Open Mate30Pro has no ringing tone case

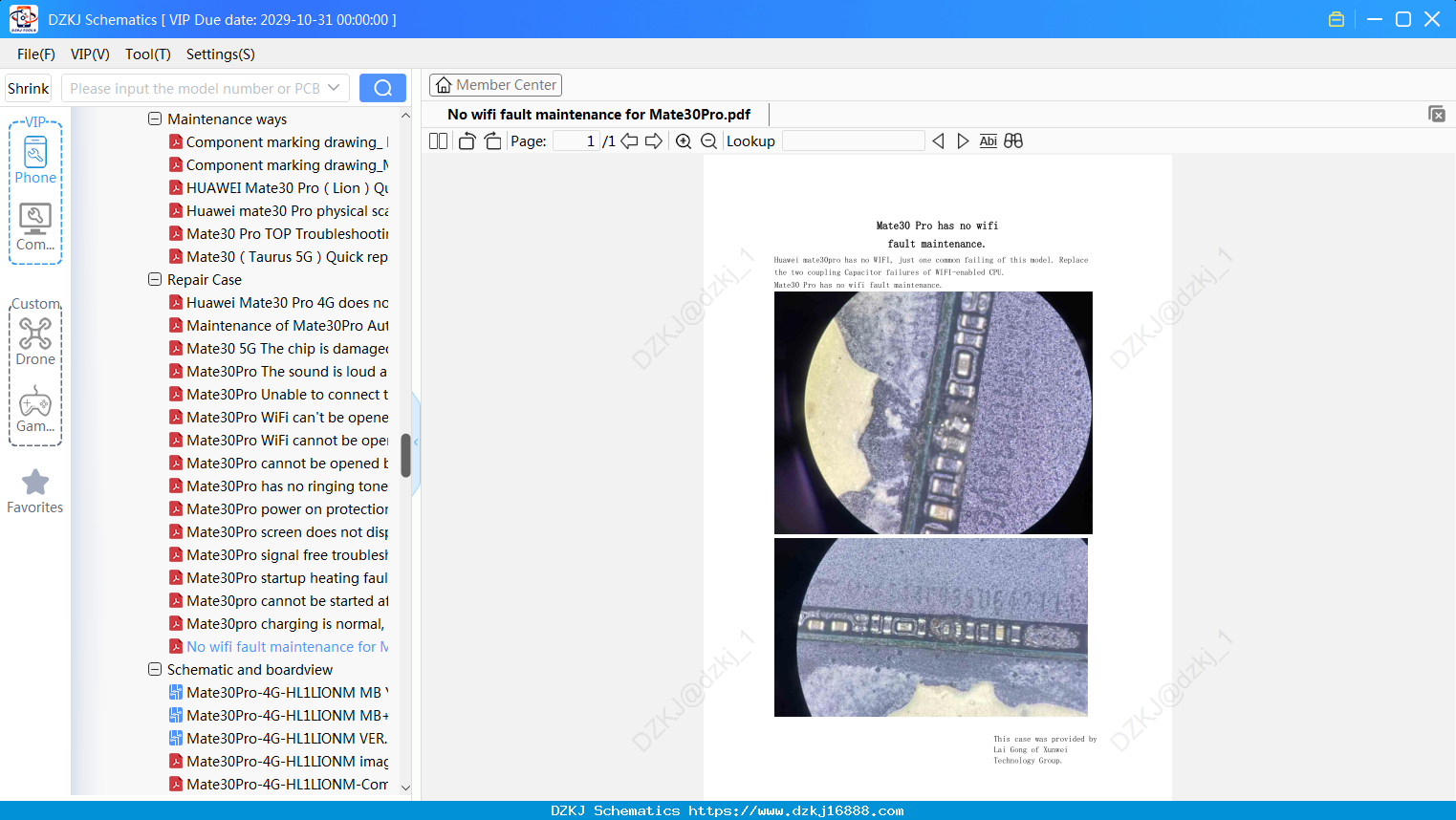278,486
